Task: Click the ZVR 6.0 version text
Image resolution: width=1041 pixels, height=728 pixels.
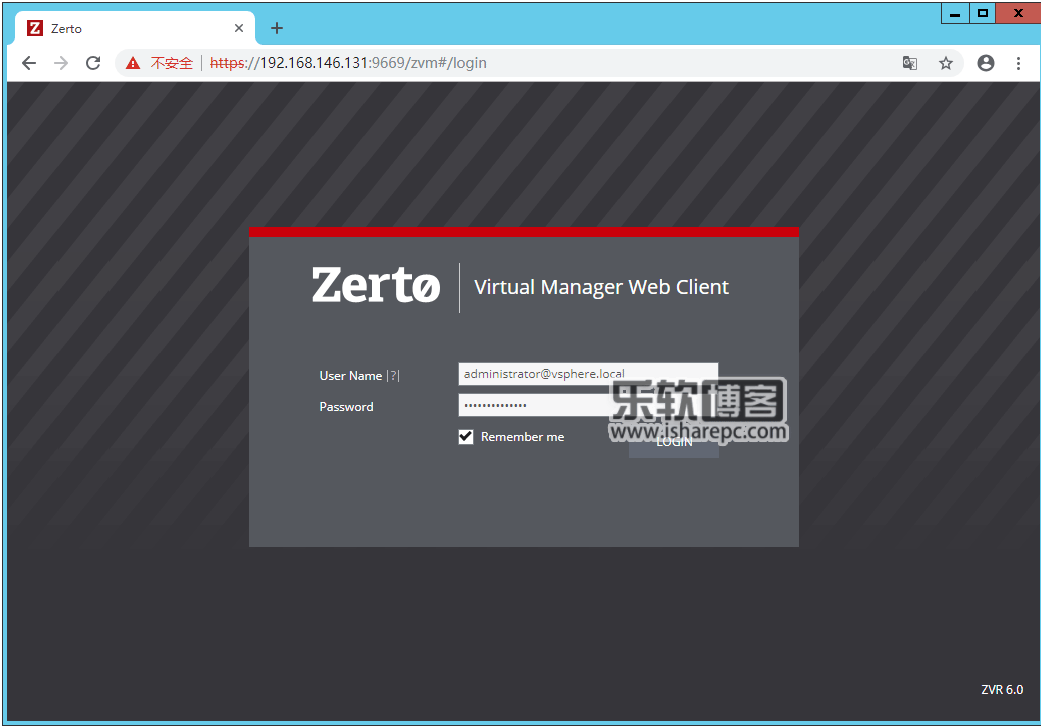Action: [1002, 690]
